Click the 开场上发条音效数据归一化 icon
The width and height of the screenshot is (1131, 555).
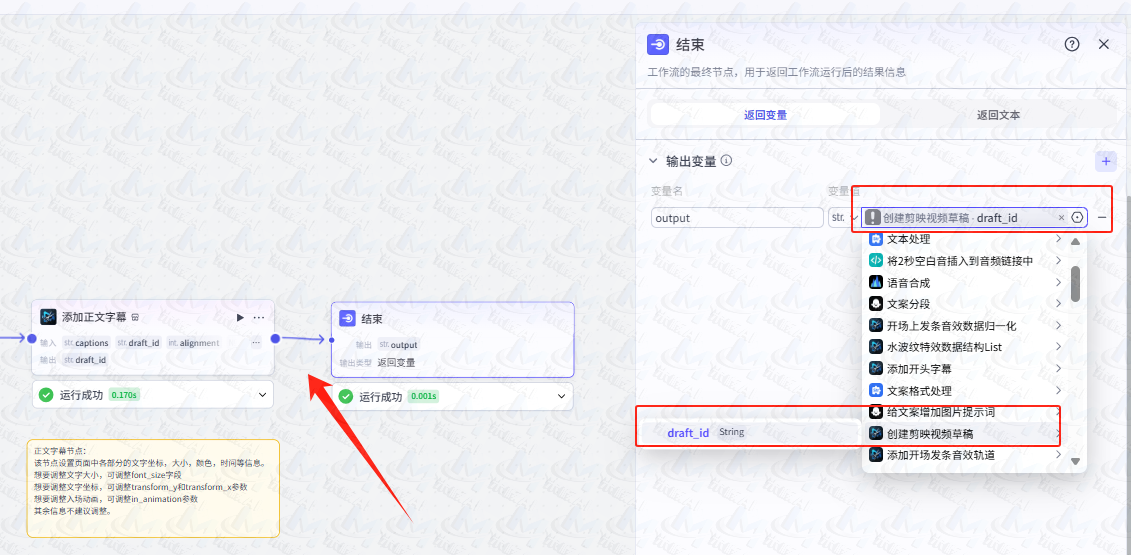pos(876,325)
